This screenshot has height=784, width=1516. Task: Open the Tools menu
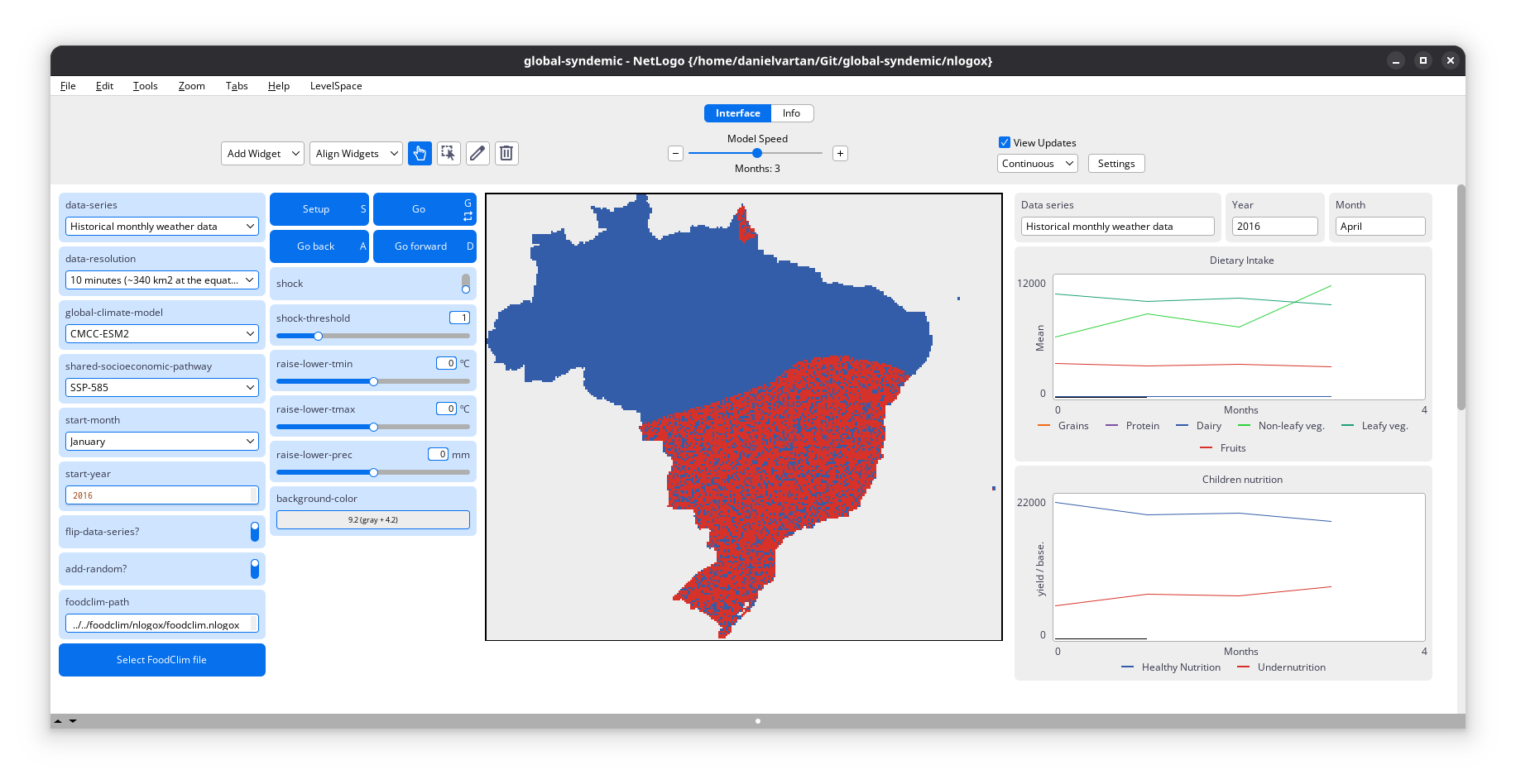pyautogui.click(x=145, y=86)
